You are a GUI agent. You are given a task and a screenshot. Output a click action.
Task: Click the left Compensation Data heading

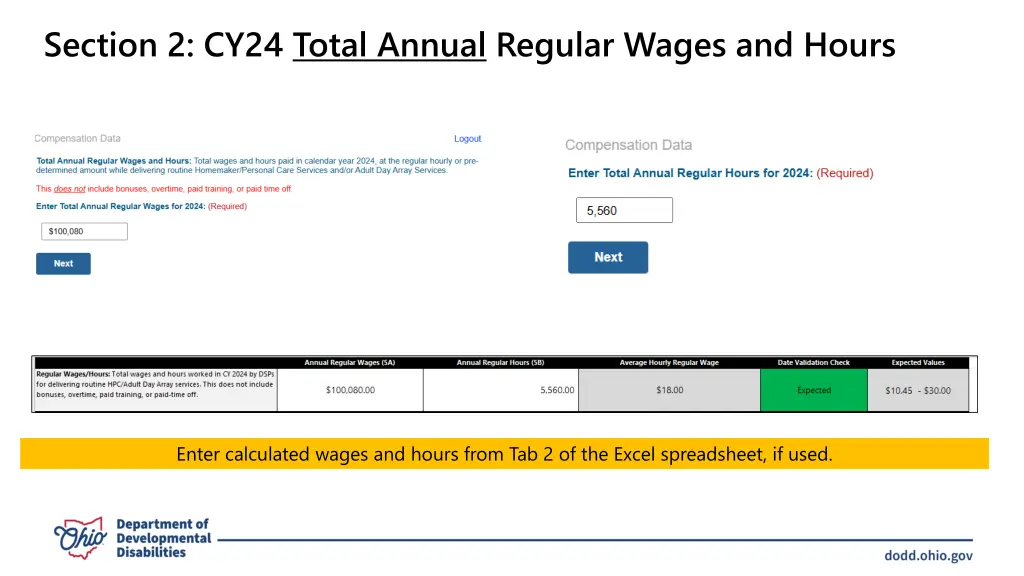(77, 138)
